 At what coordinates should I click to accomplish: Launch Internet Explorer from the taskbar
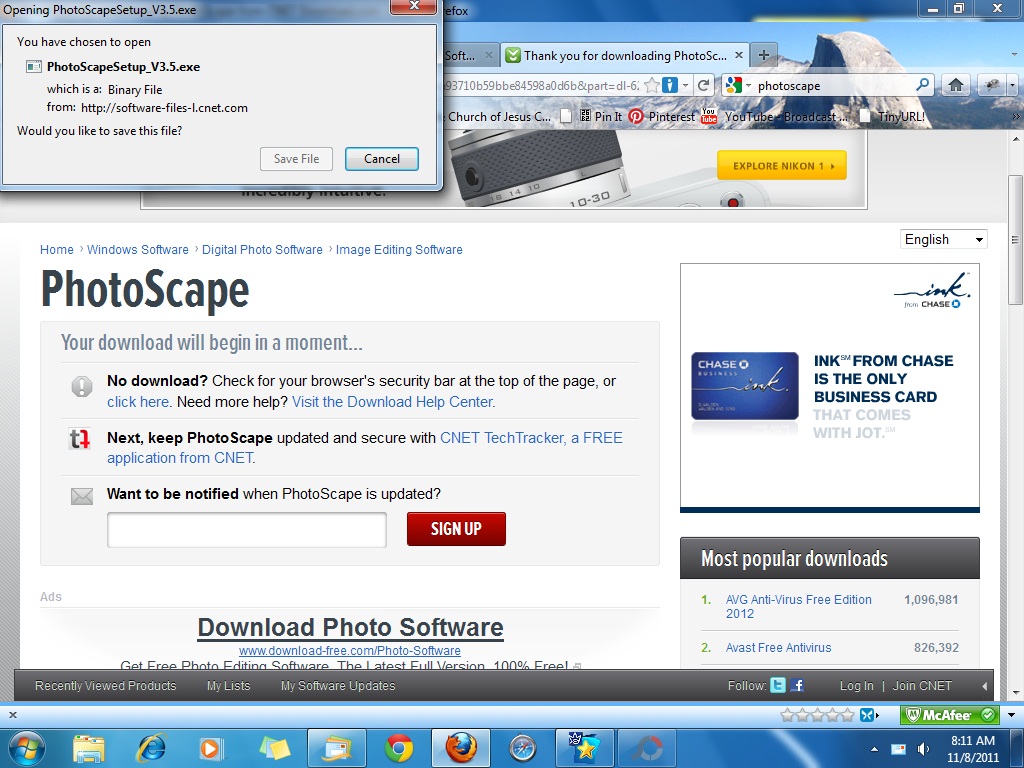click(150, 748)
